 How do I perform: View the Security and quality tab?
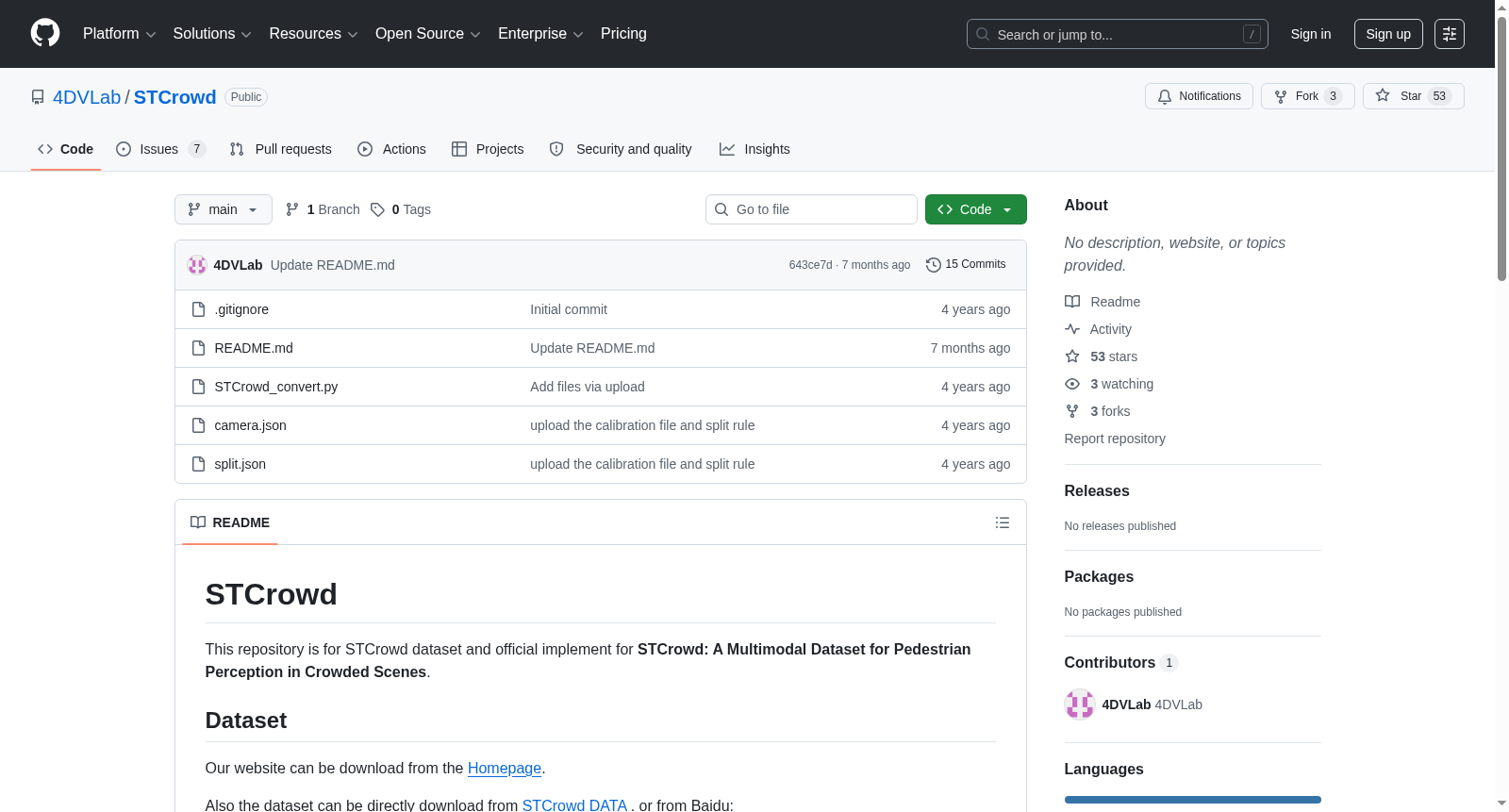(x=621, y=149)
